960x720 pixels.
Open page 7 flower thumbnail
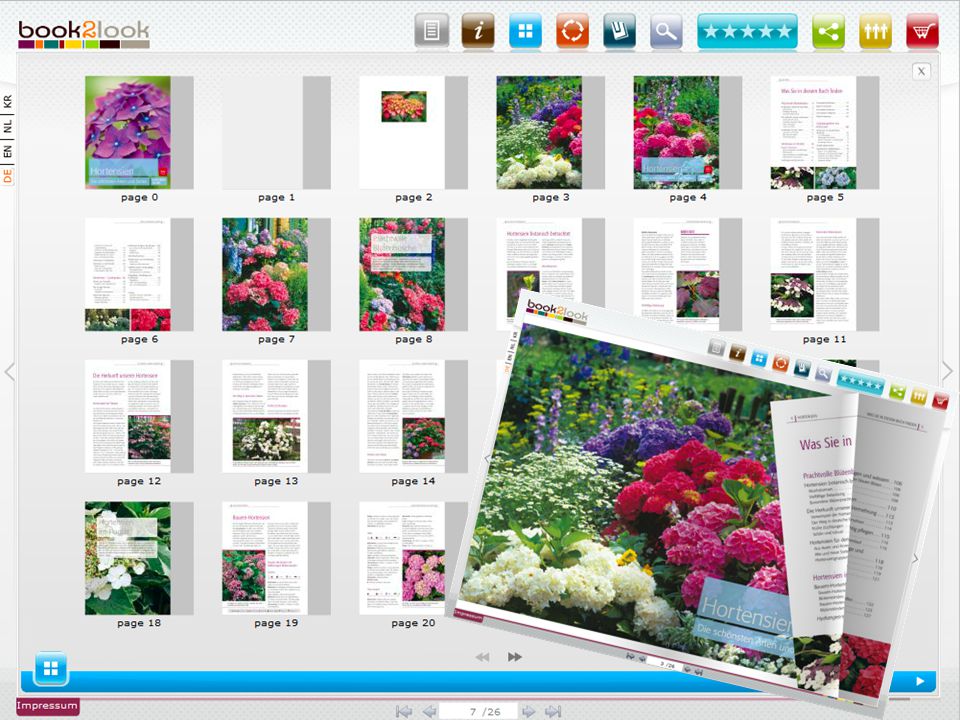[276, 274]
